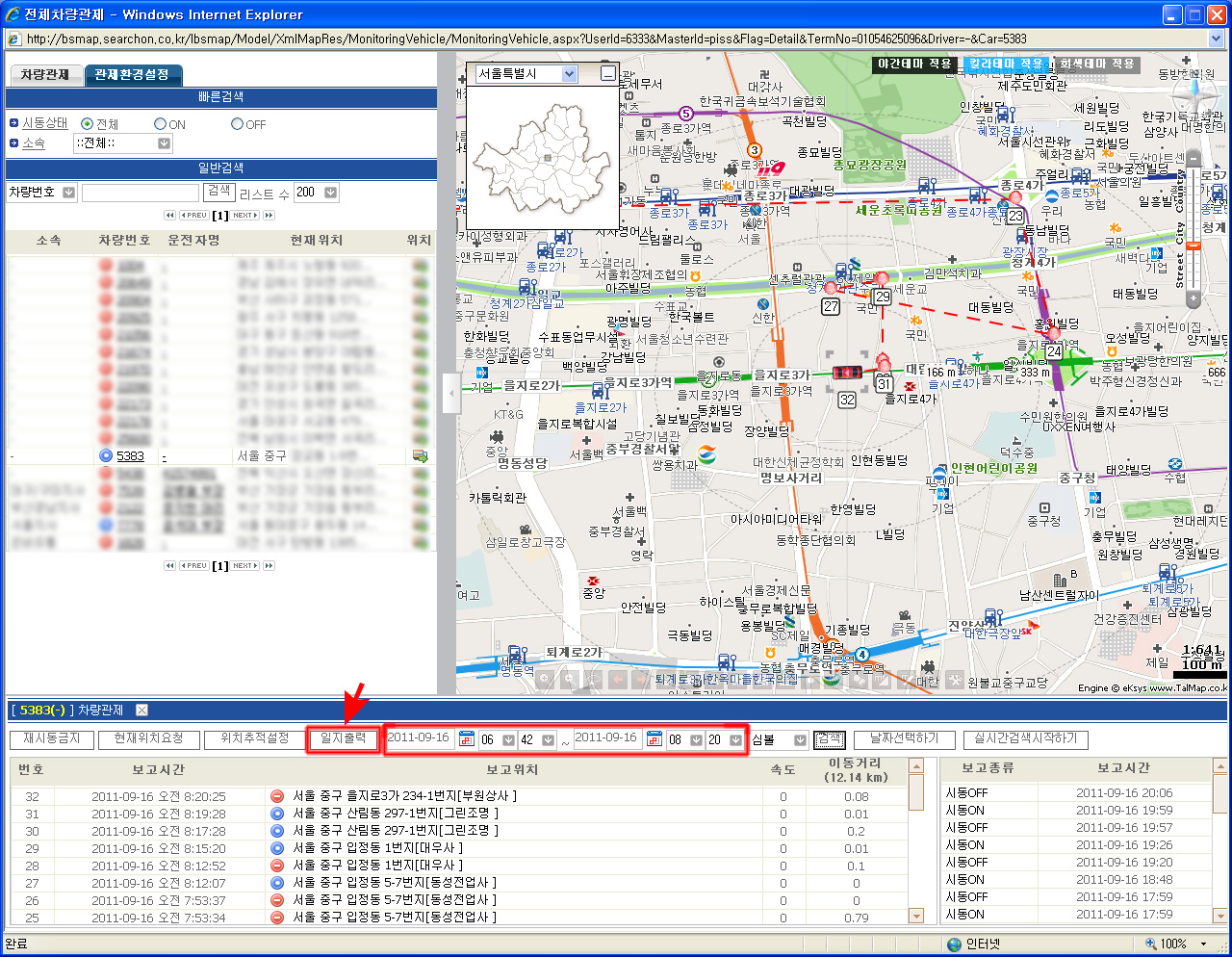The width and height of the screenshot is (1232, 957).
Task: Click the 현재위치요청 button
Action: point(148,738)
